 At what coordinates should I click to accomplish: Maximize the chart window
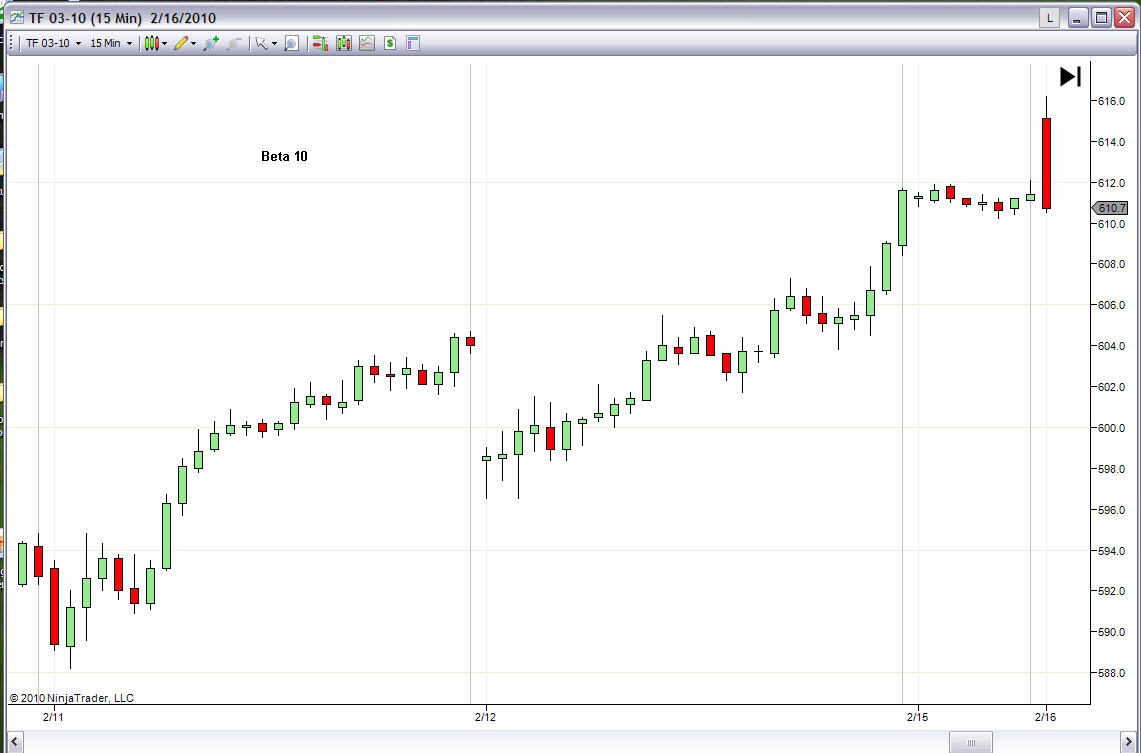[1102, 17]
